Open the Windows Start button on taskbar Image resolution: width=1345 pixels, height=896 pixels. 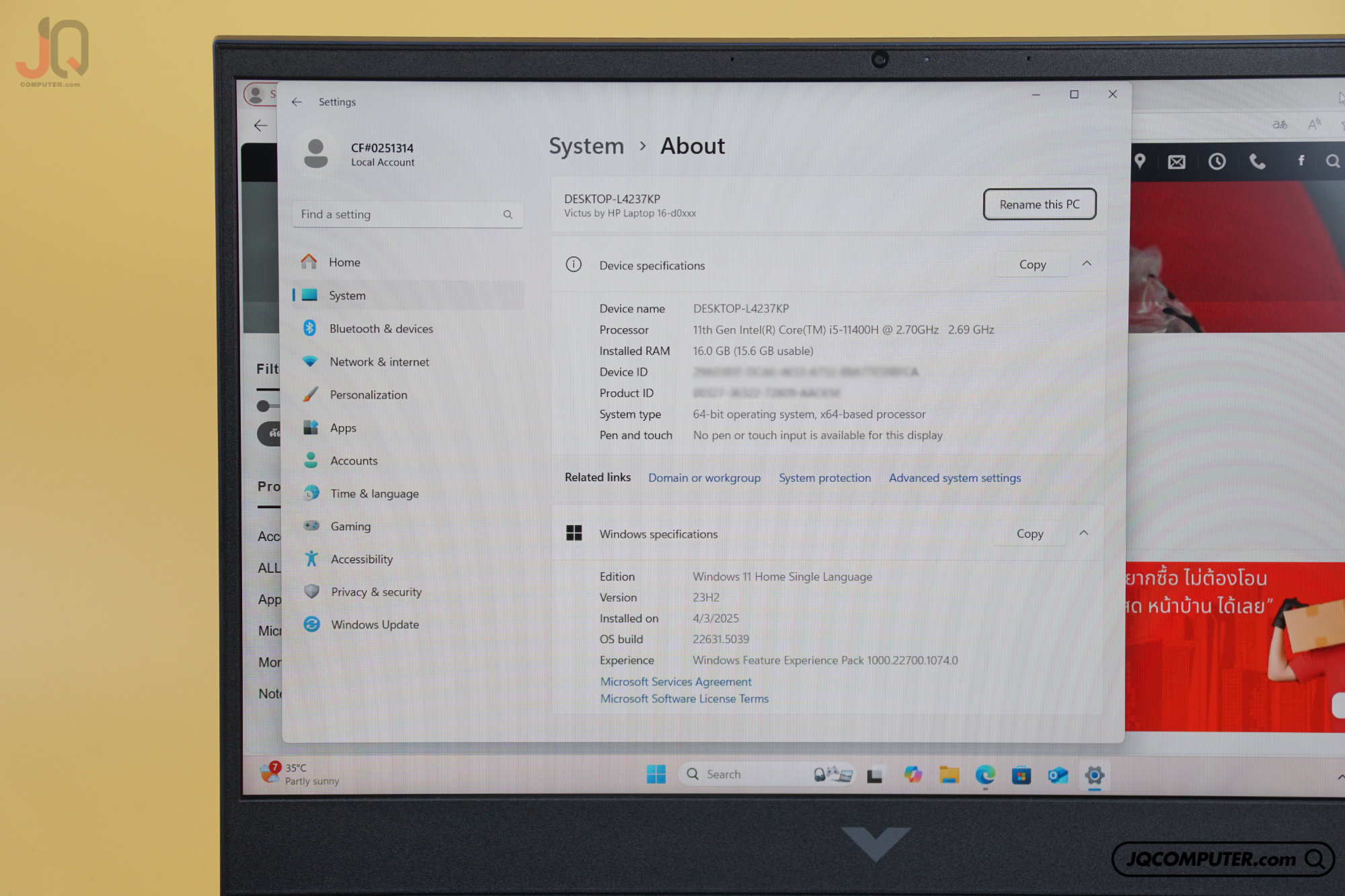[656, 774]
